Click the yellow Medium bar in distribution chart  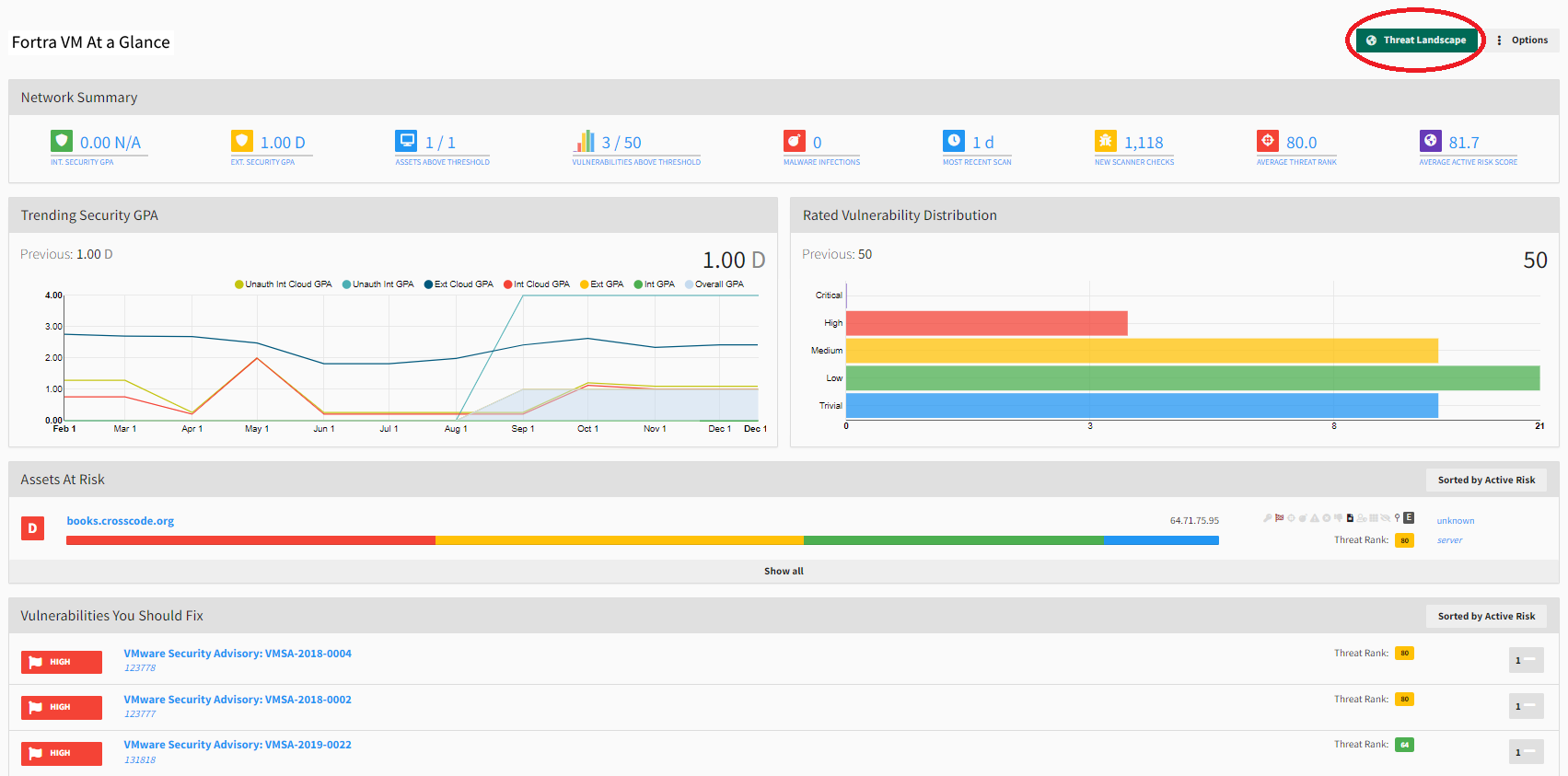click(x=1142, y=351)
